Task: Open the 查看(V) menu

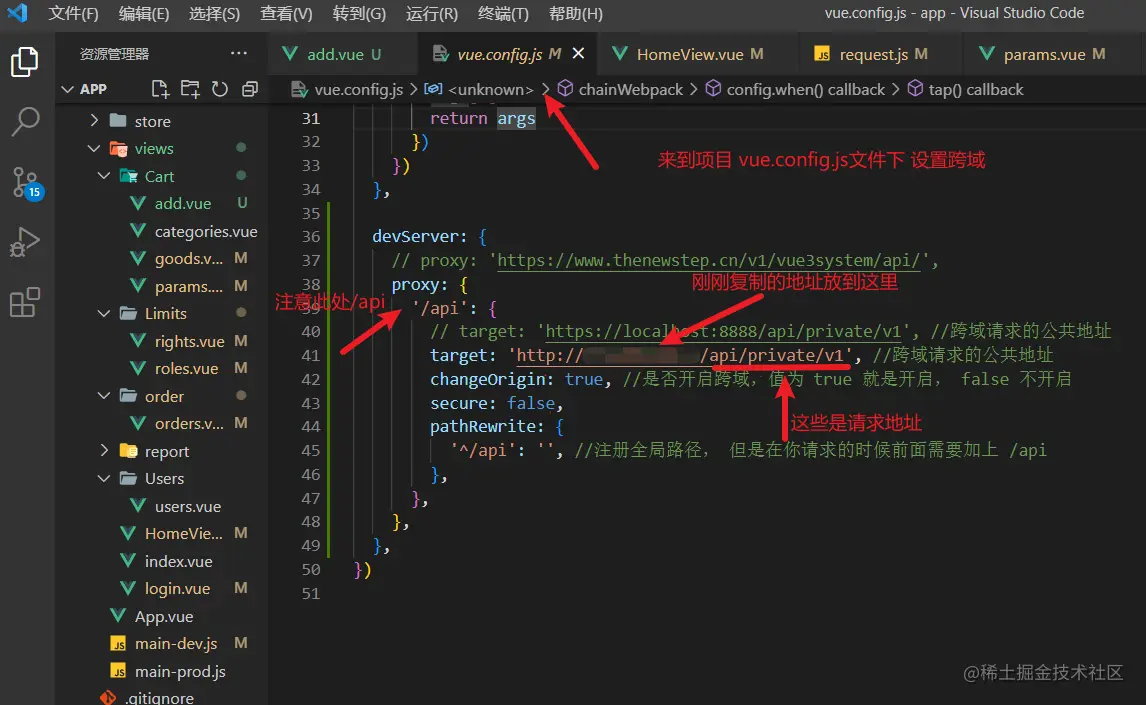Action: coord(286,14)
